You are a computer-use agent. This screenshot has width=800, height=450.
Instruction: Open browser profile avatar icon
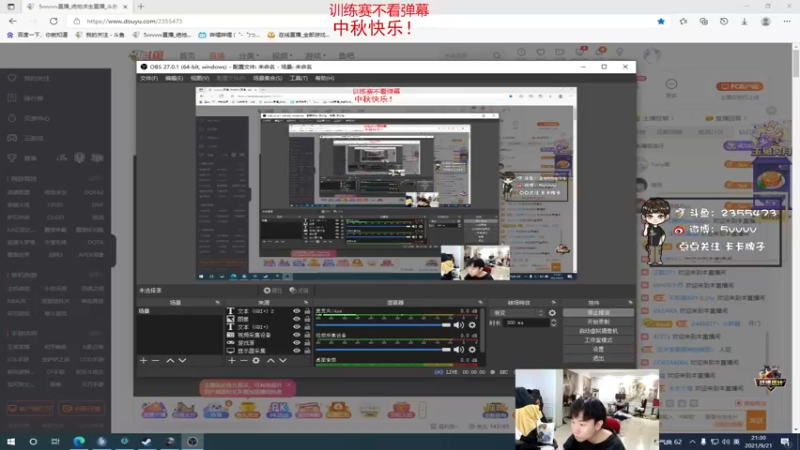[x=765, y=21]
